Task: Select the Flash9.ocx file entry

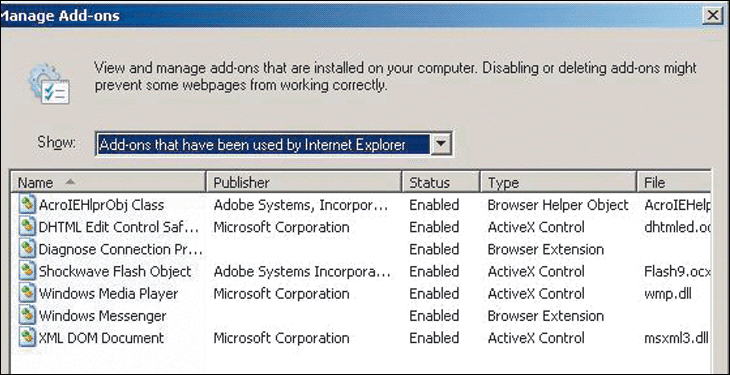Action: (x=677, y=272)
